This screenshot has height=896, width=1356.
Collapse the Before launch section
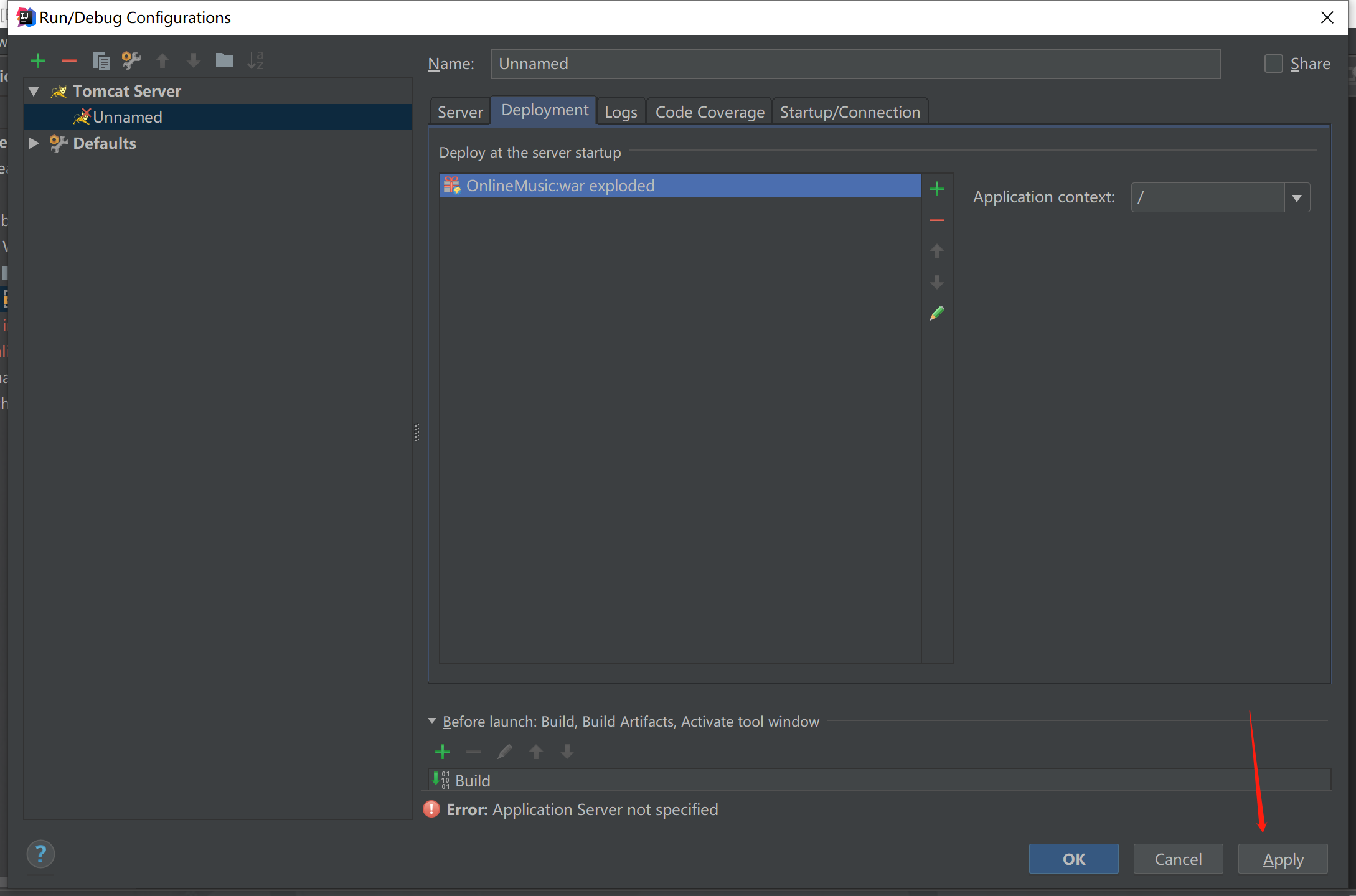coord(432,720)
